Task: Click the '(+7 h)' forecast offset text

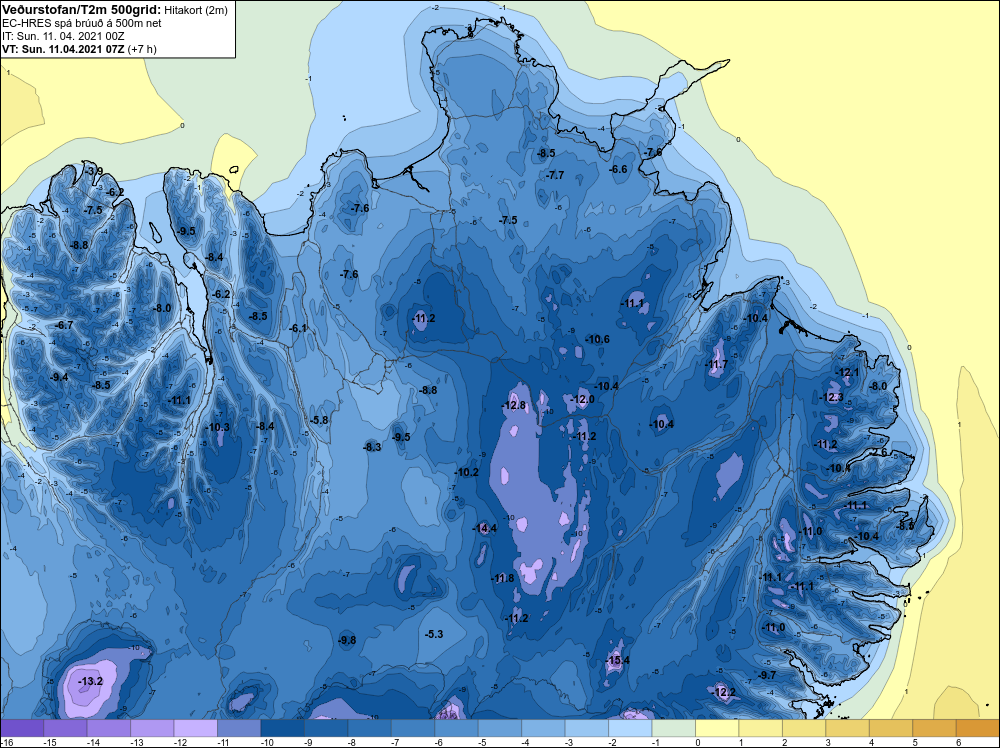Action: [x=142, y=49]
